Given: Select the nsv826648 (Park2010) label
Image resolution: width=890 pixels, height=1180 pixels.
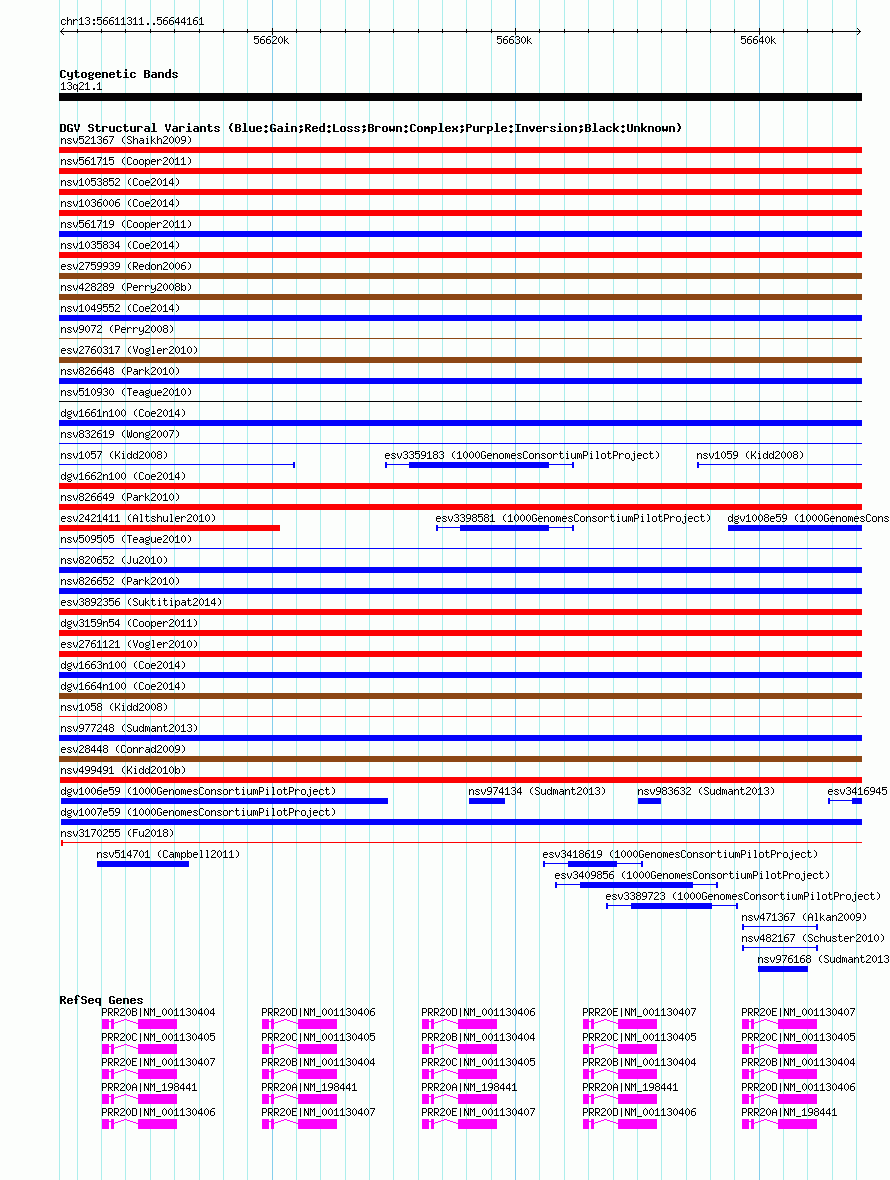Looking at the screenshot, I should click(x=120, y=371).
